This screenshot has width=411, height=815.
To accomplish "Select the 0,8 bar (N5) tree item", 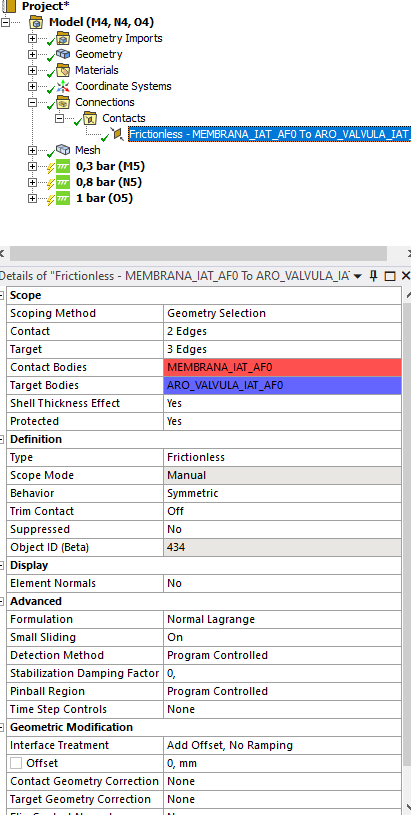I will [x=109, y=182].
